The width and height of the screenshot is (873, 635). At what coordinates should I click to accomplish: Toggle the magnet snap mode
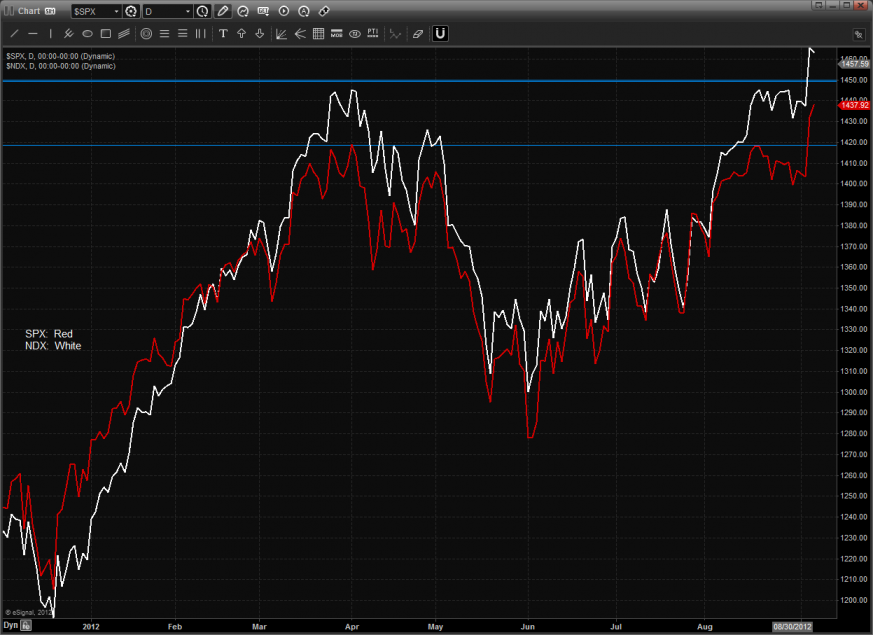(440, 34)
